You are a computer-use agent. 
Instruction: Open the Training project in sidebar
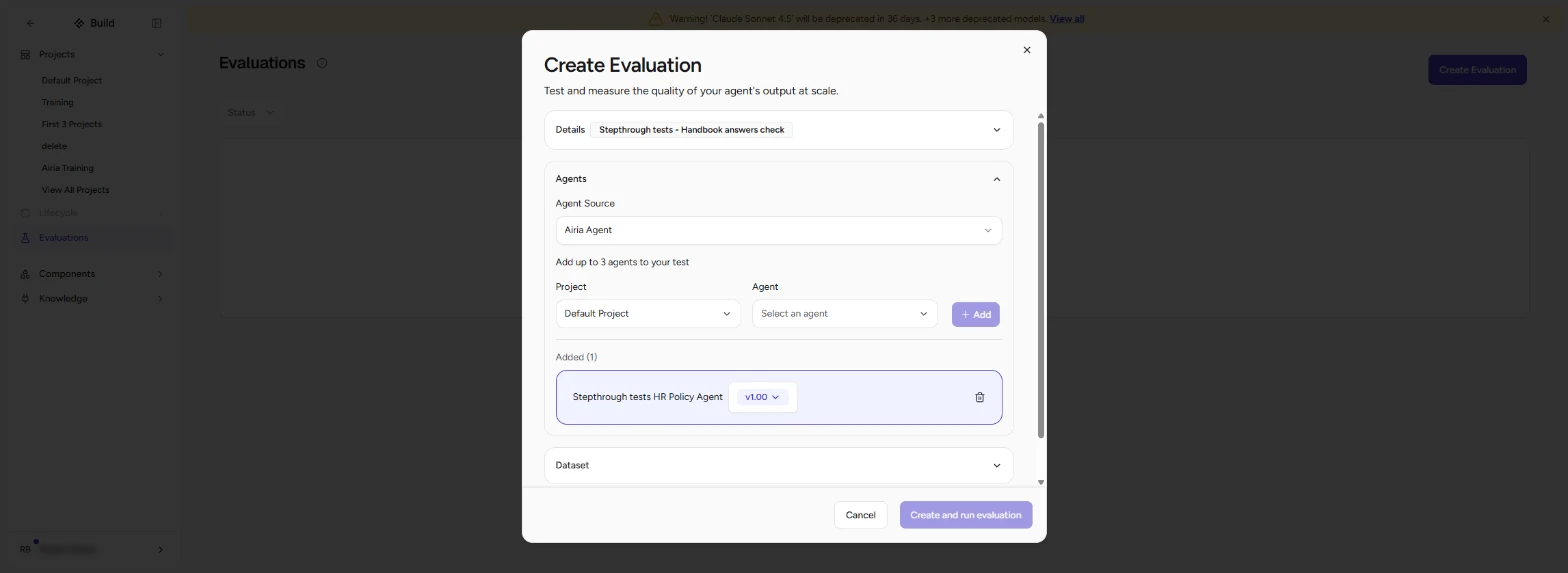pos(57,102)
